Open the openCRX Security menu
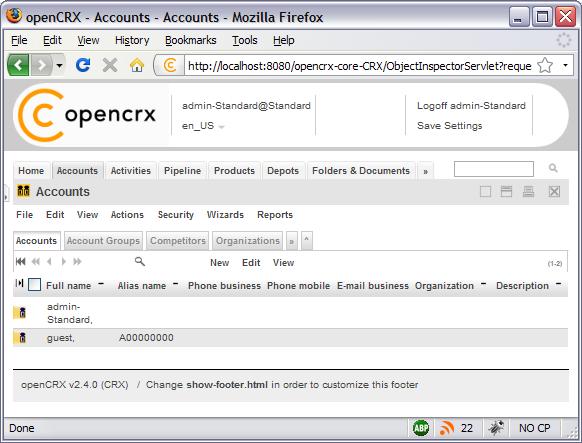Viewport: 582px width, 443px height. pos(176,215)
